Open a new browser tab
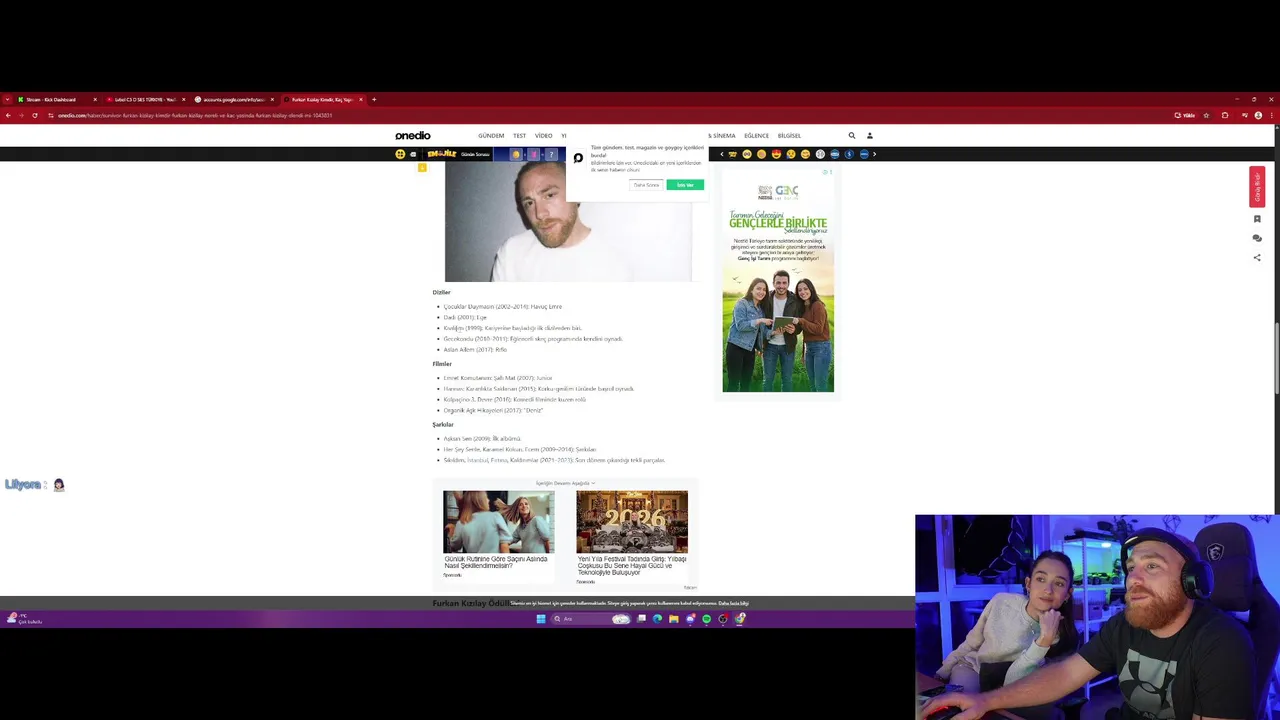 click(374, 99)
